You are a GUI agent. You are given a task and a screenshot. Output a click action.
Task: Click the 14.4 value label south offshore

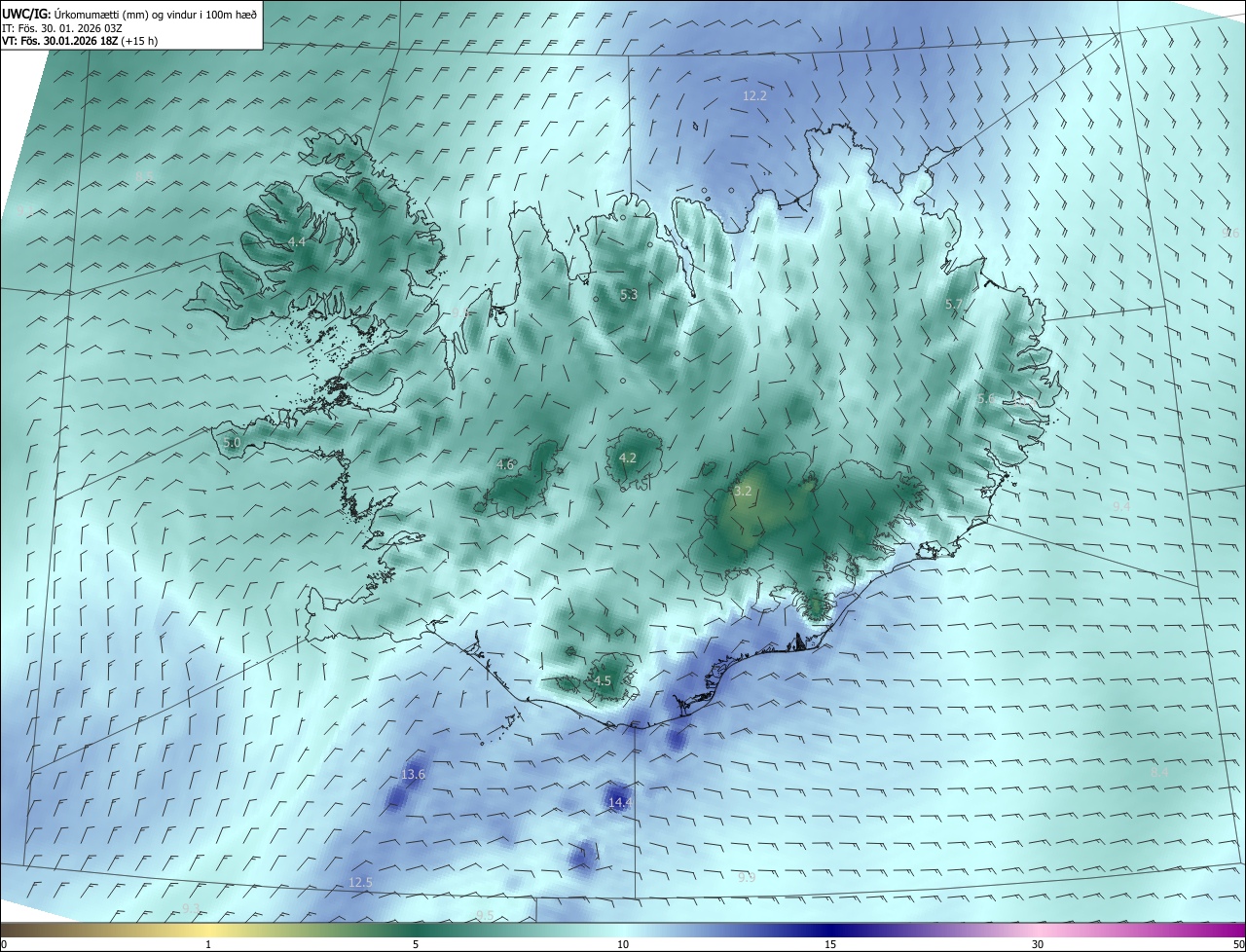click(619, 802)
